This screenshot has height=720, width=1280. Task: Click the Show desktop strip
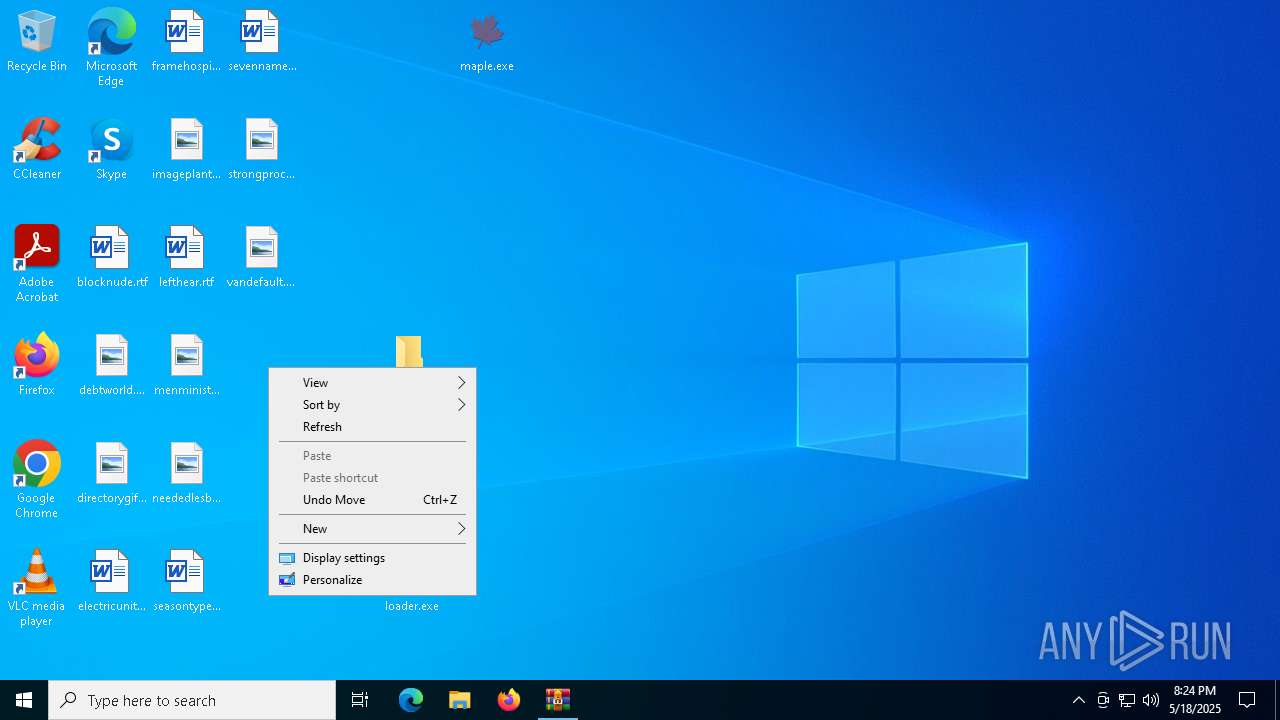[1277, 700]
